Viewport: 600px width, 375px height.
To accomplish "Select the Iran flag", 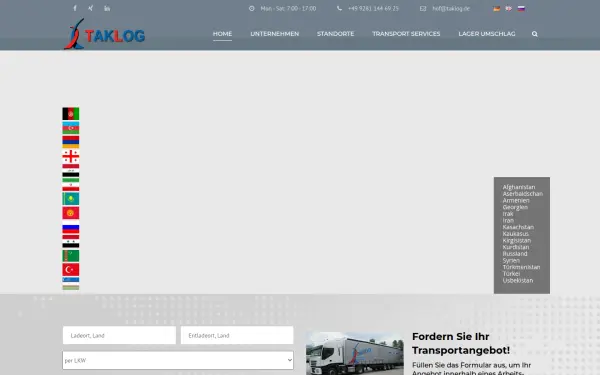I will point(71,184).
